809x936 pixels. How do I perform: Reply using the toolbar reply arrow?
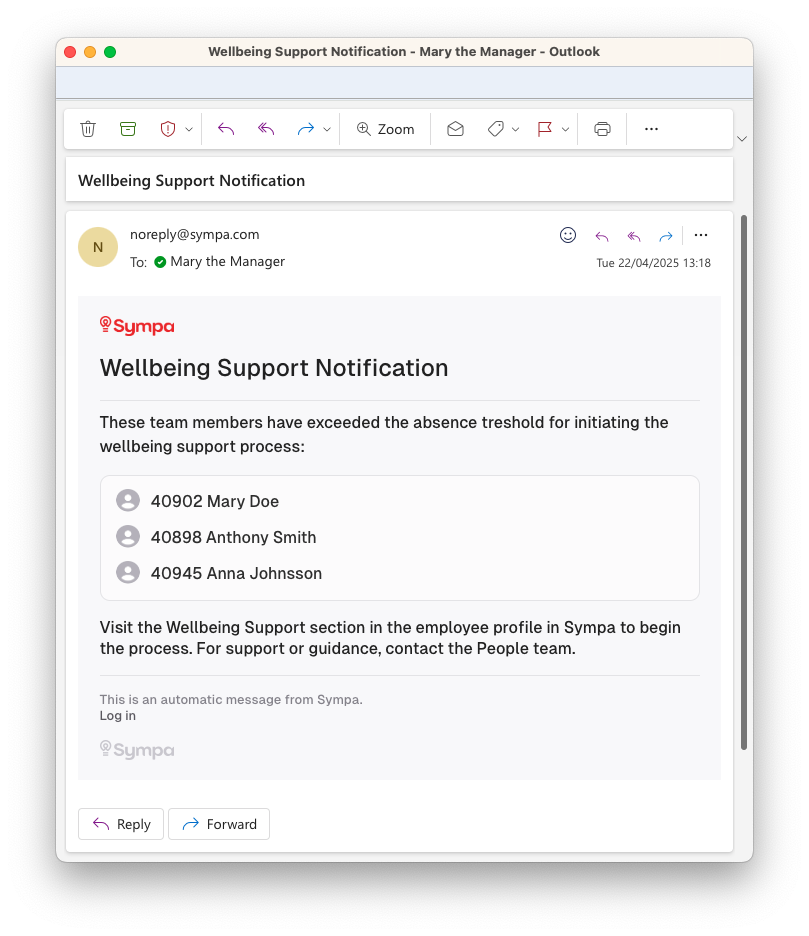pyautogui.click(x=226, y=129)
